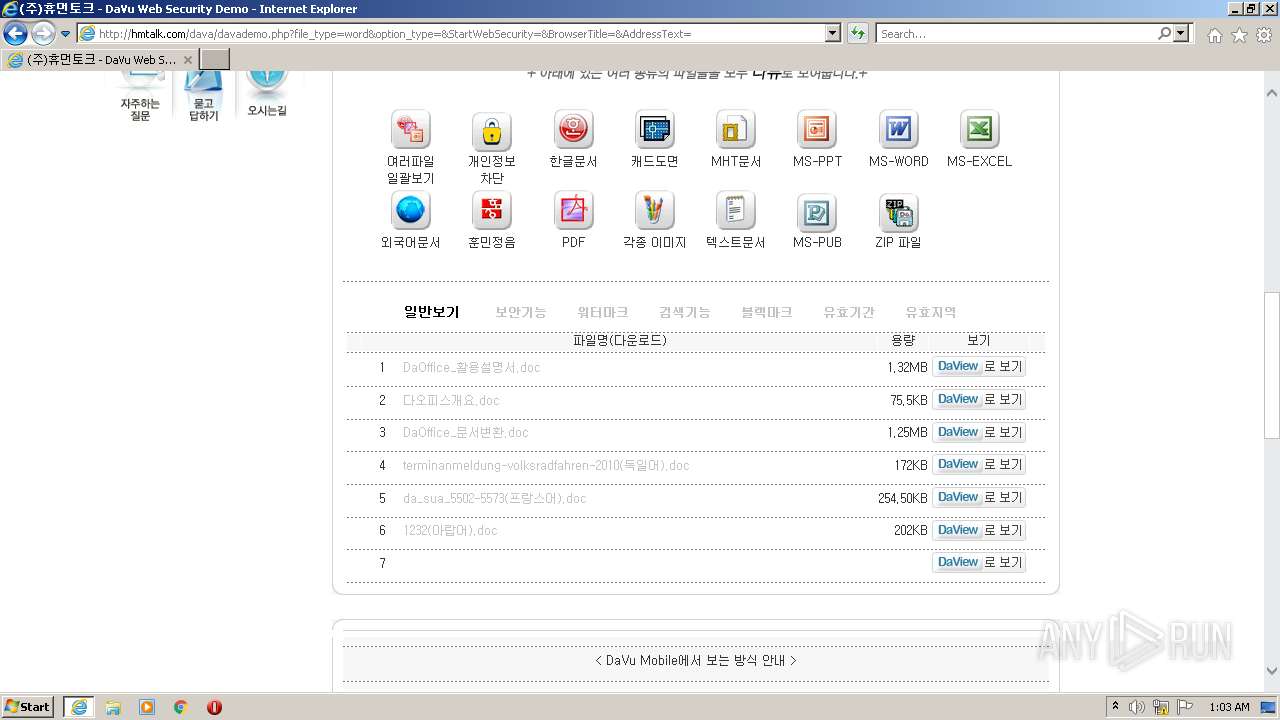
Task: View DaOffice_문서변환.doc with DaView
Action: pos(979,433)
